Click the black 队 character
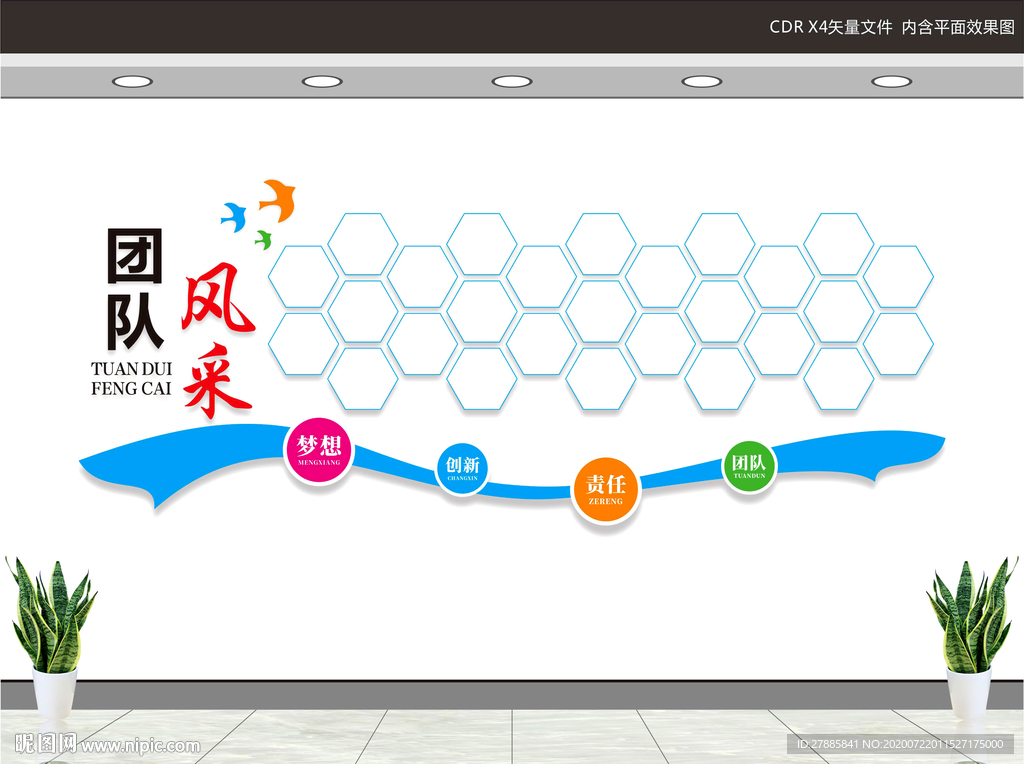The image size is (1024, 764). pyautogui.click(x=135, y=321)
